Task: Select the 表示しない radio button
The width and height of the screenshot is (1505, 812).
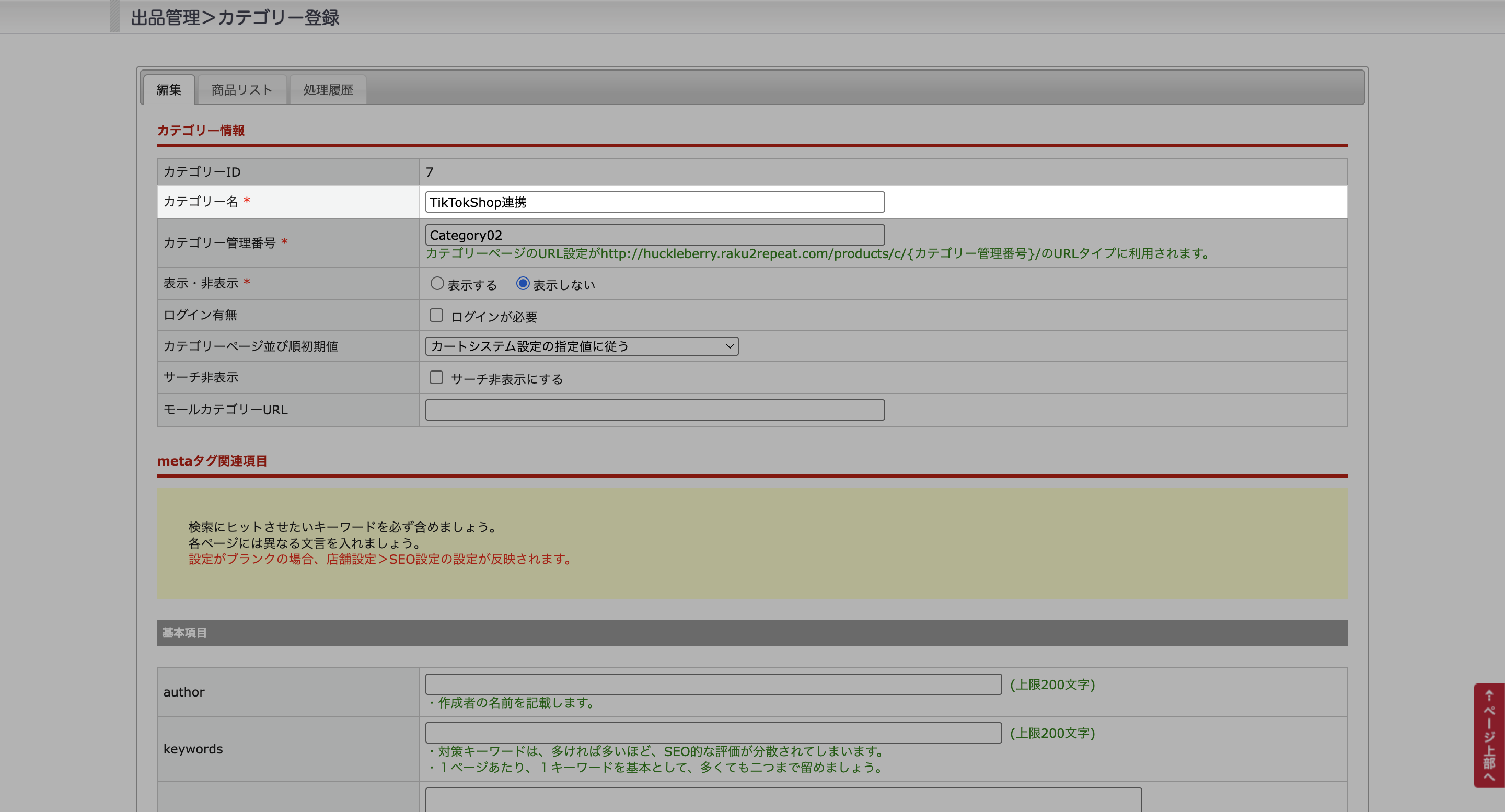Action: click(523, 283)
